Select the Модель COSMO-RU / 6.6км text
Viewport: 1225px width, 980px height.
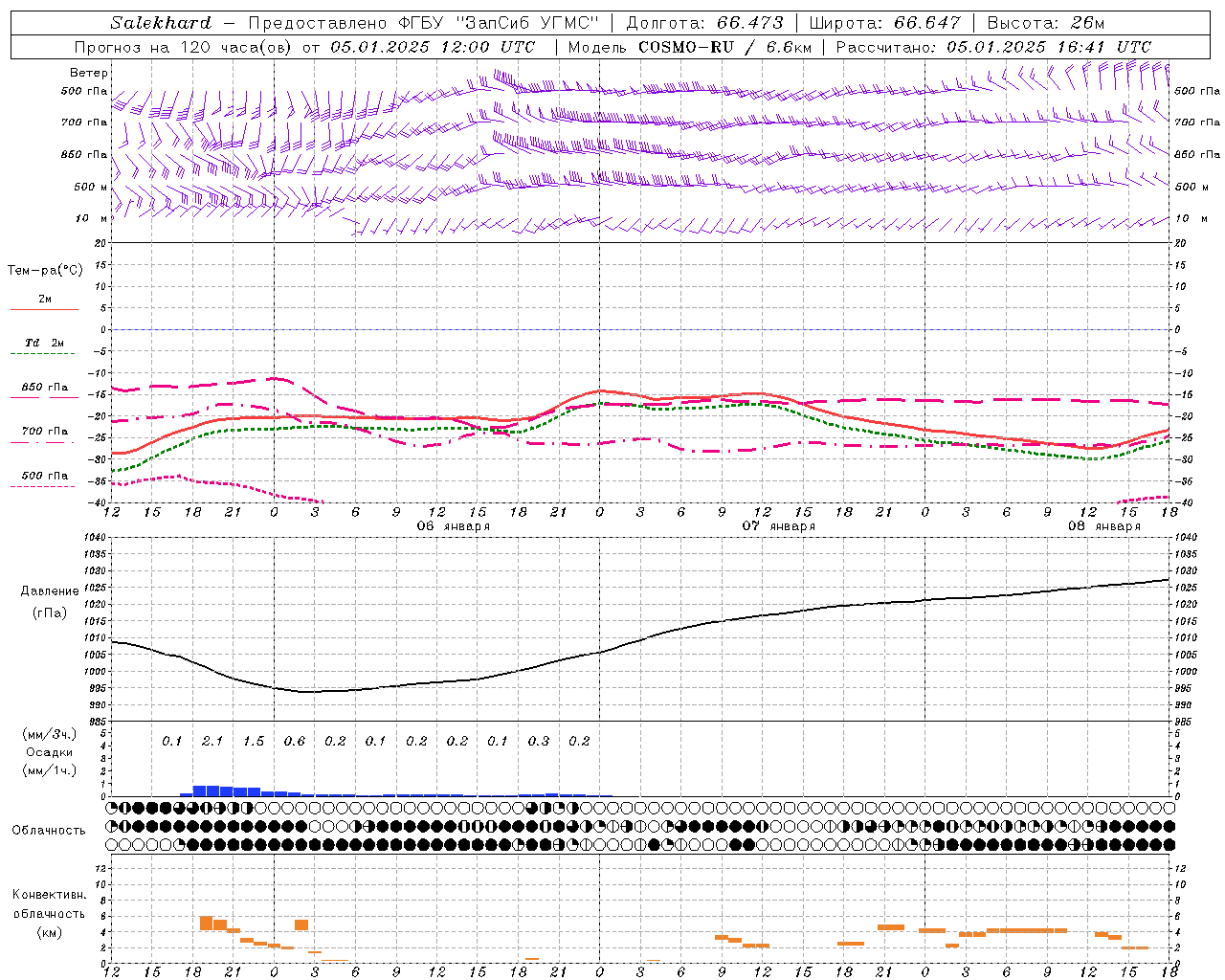(689, 47)
